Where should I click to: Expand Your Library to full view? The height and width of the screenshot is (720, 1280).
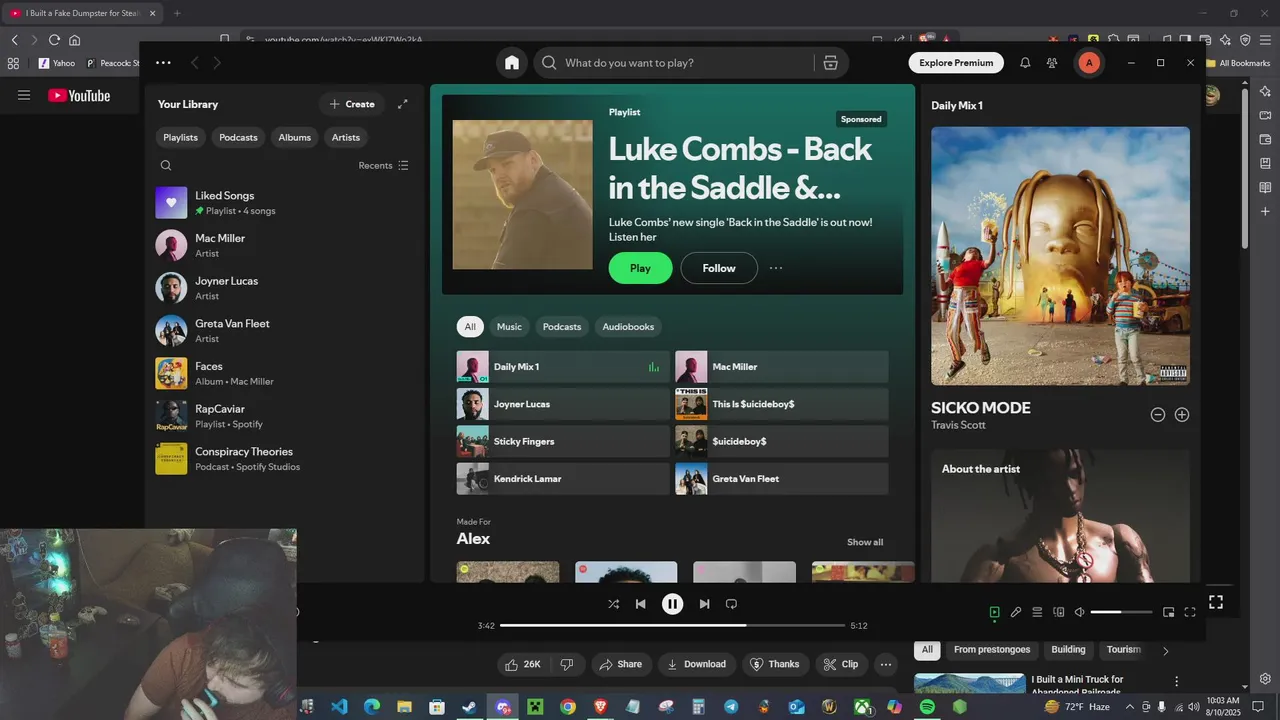403,104
